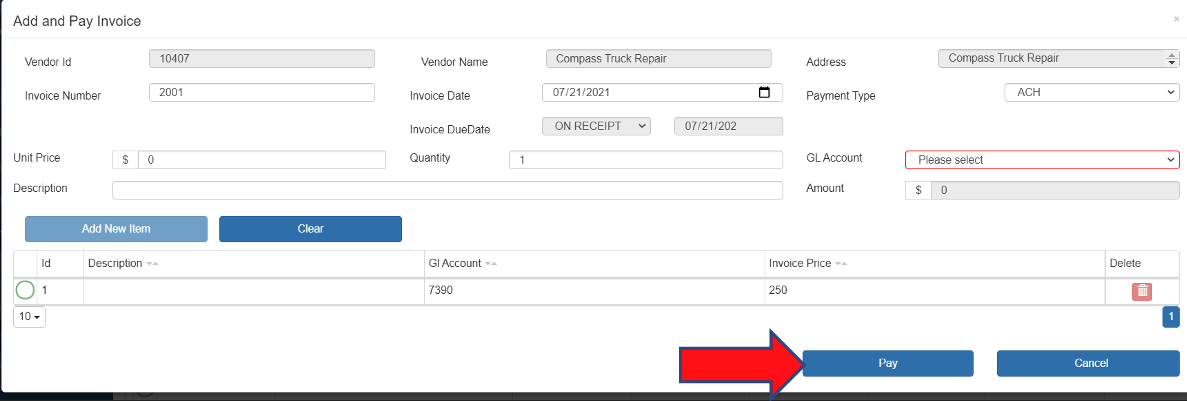Expand the 10 rows-per-page dropdown
Image resolution: width=1187 pixels, height=401 pixels.
click(30, 317)
